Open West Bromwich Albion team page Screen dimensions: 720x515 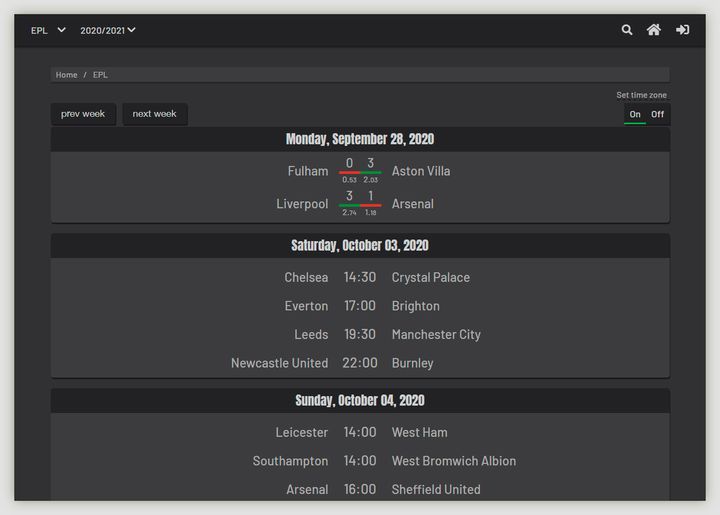pos(454,461)
